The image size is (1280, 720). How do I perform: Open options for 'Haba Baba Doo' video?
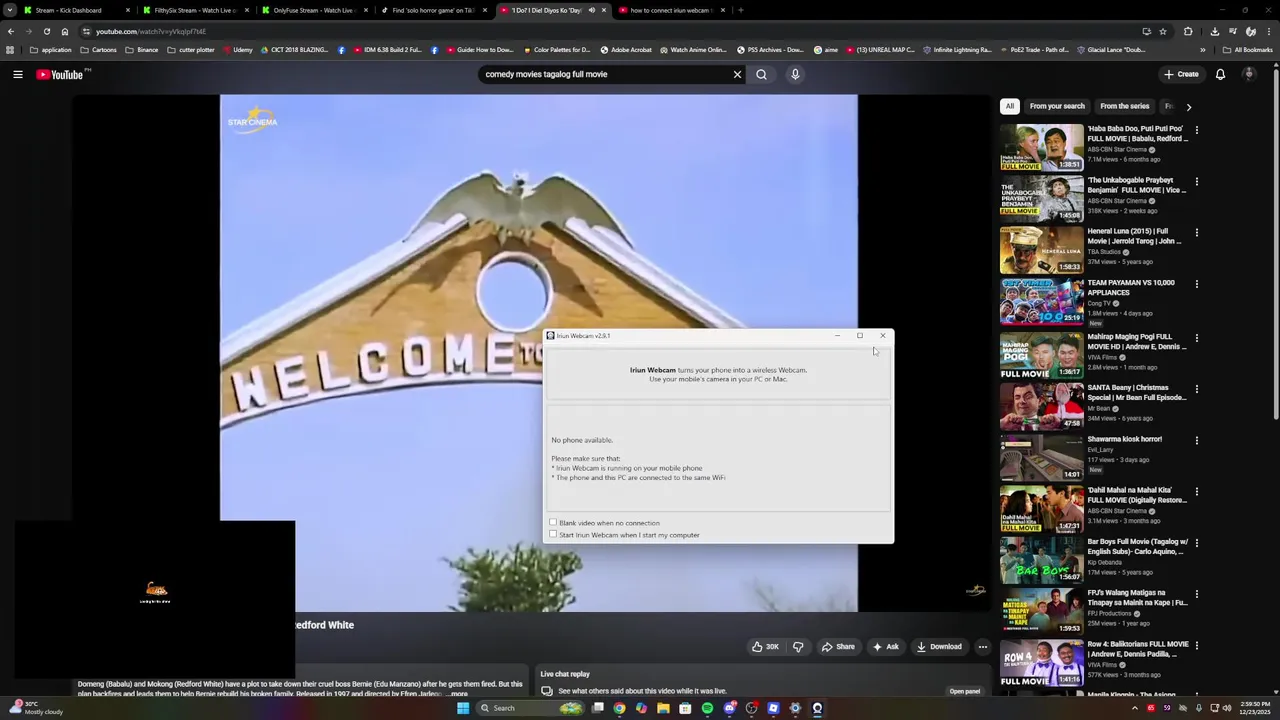(1196, 130)
